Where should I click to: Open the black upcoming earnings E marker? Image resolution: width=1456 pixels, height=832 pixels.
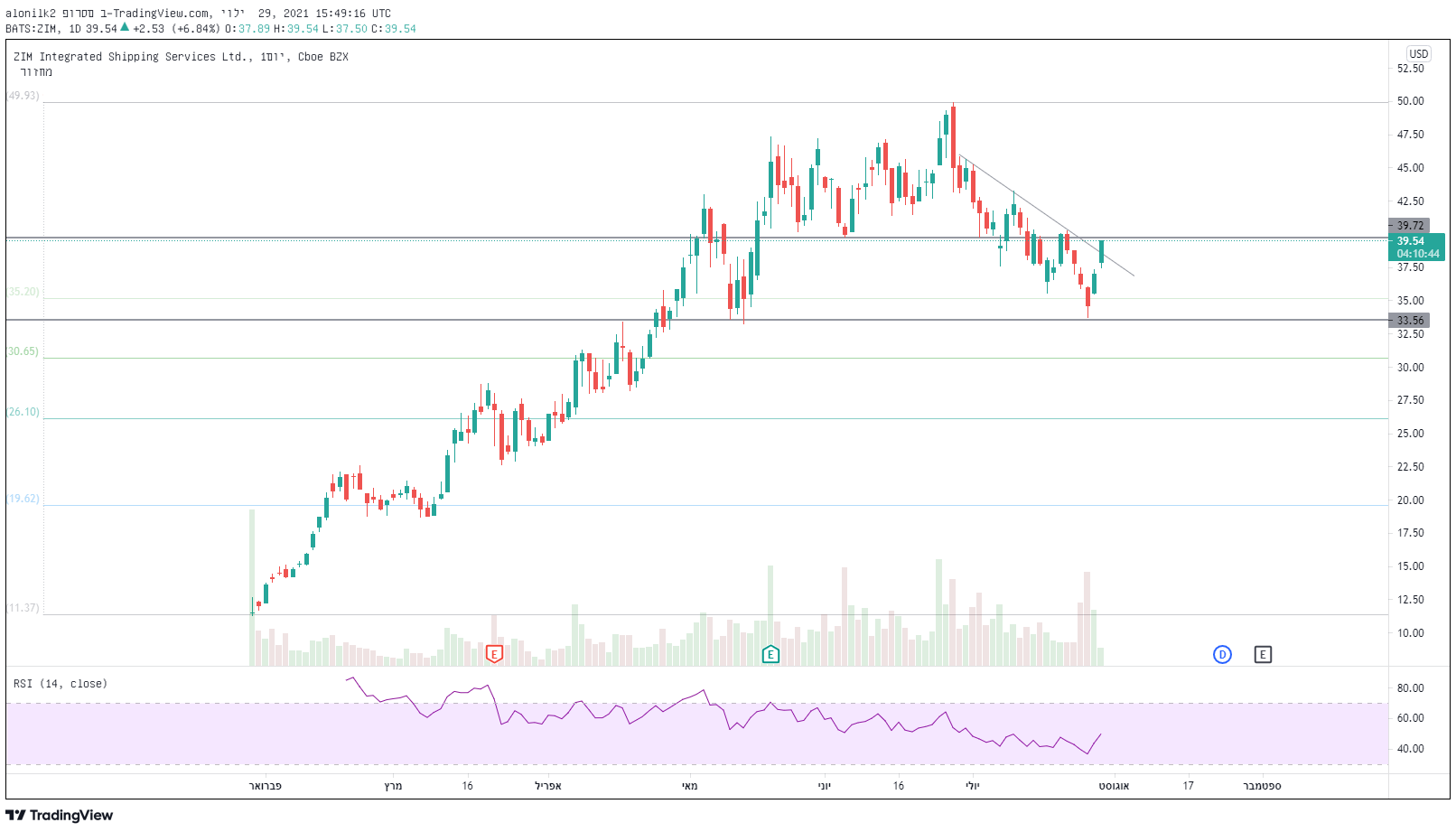(1263, 654)
